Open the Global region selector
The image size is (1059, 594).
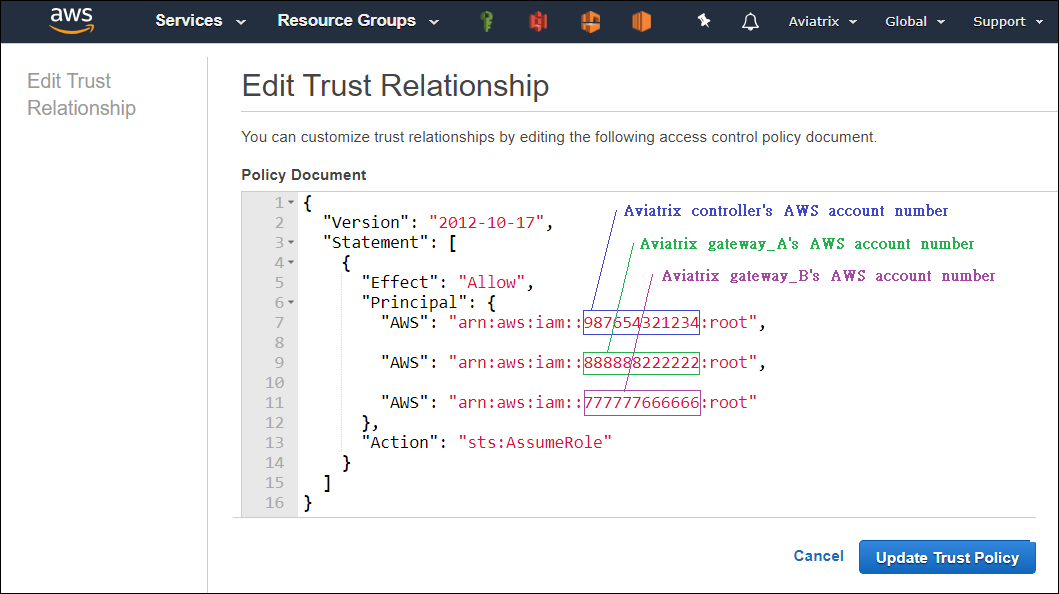point(914,21)
